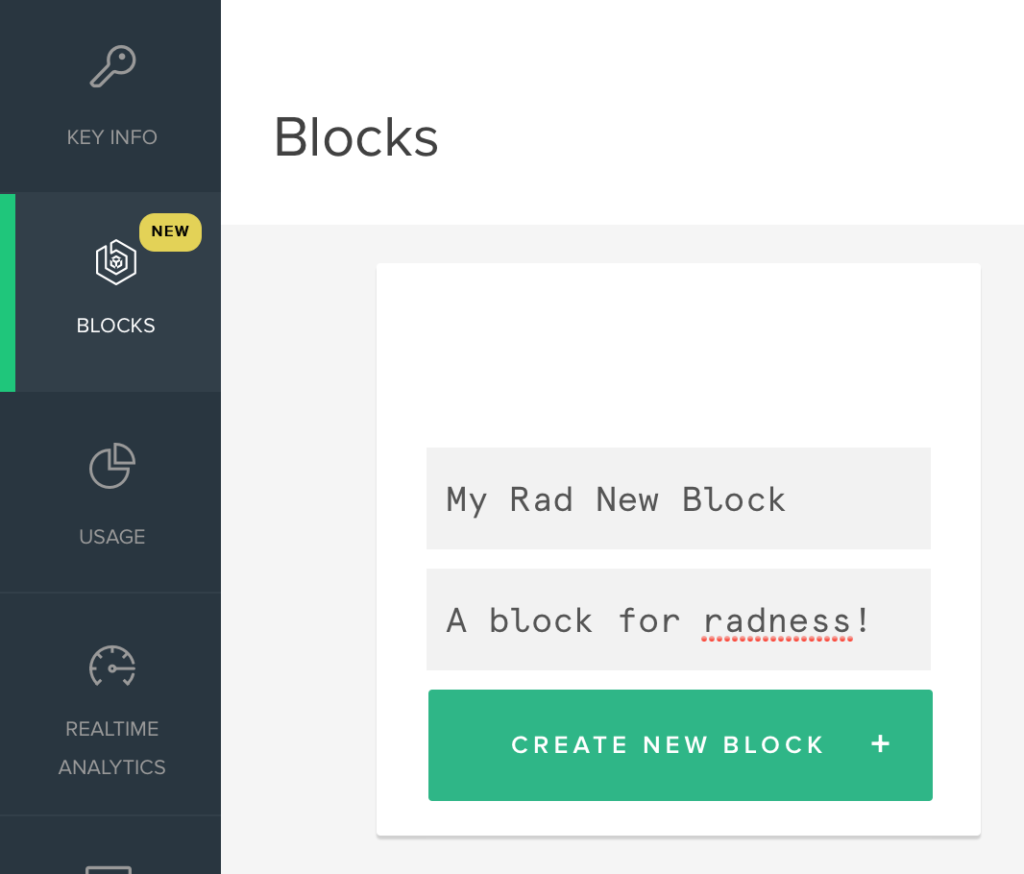Select BLOCKS from the sidebar

click(115, 325)
